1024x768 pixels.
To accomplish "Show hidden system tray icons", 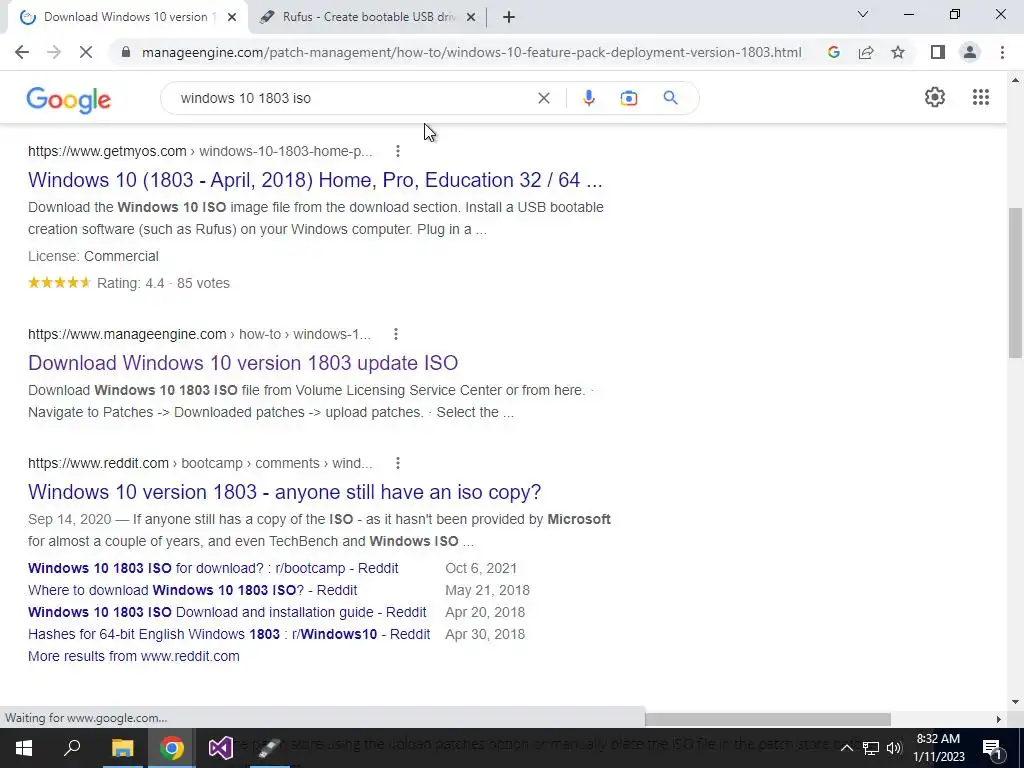I will click(x=846, y=748).
